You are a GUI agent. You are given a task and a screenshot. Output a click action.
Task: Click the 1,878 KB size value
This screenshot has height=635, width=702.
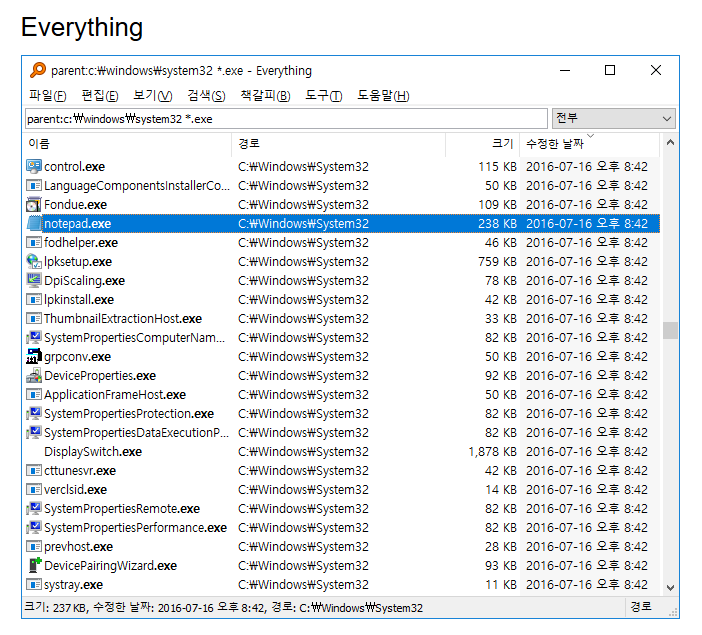point(492,451)
